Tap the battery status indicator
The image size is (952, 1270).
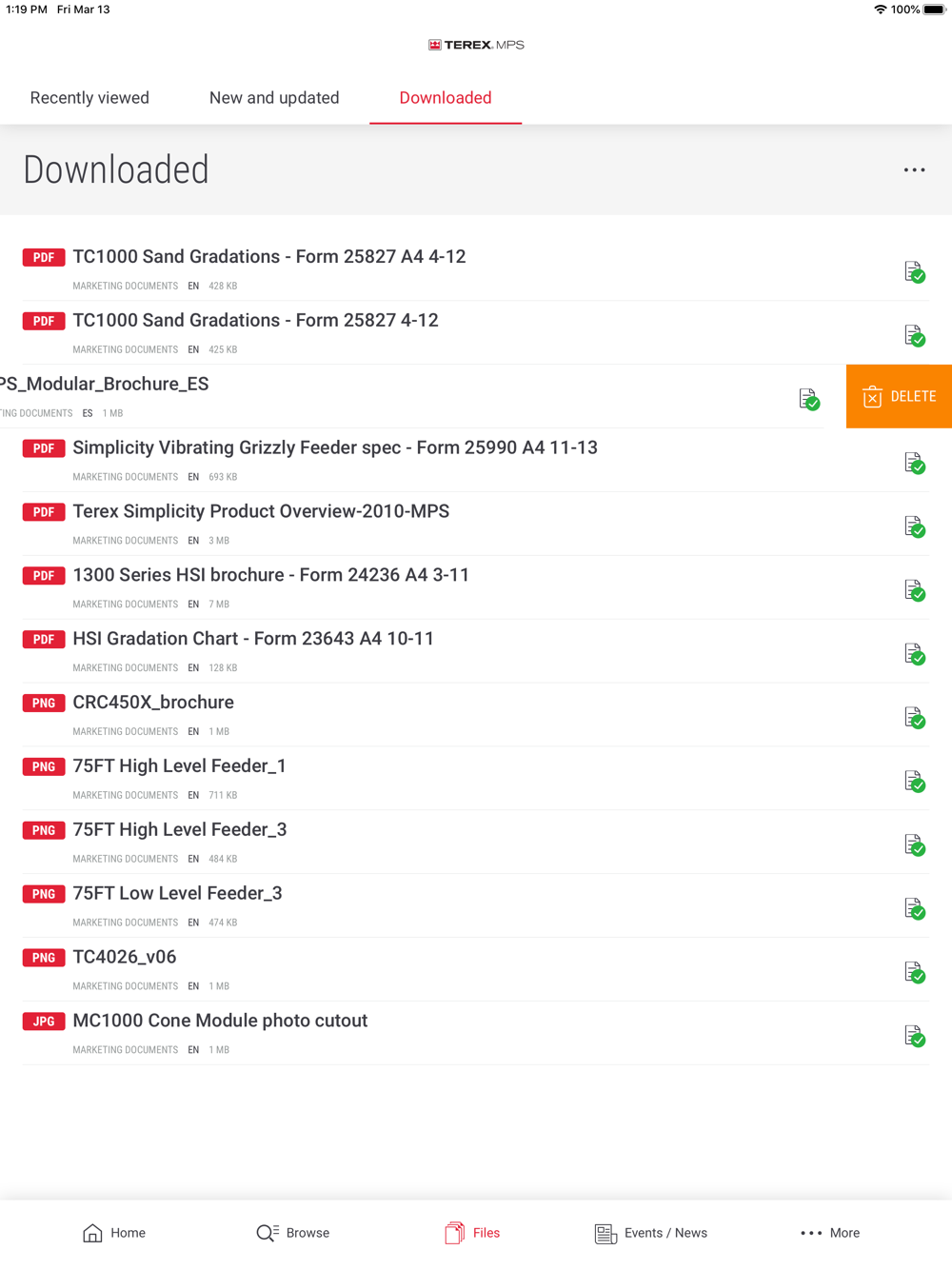point(934,10)
